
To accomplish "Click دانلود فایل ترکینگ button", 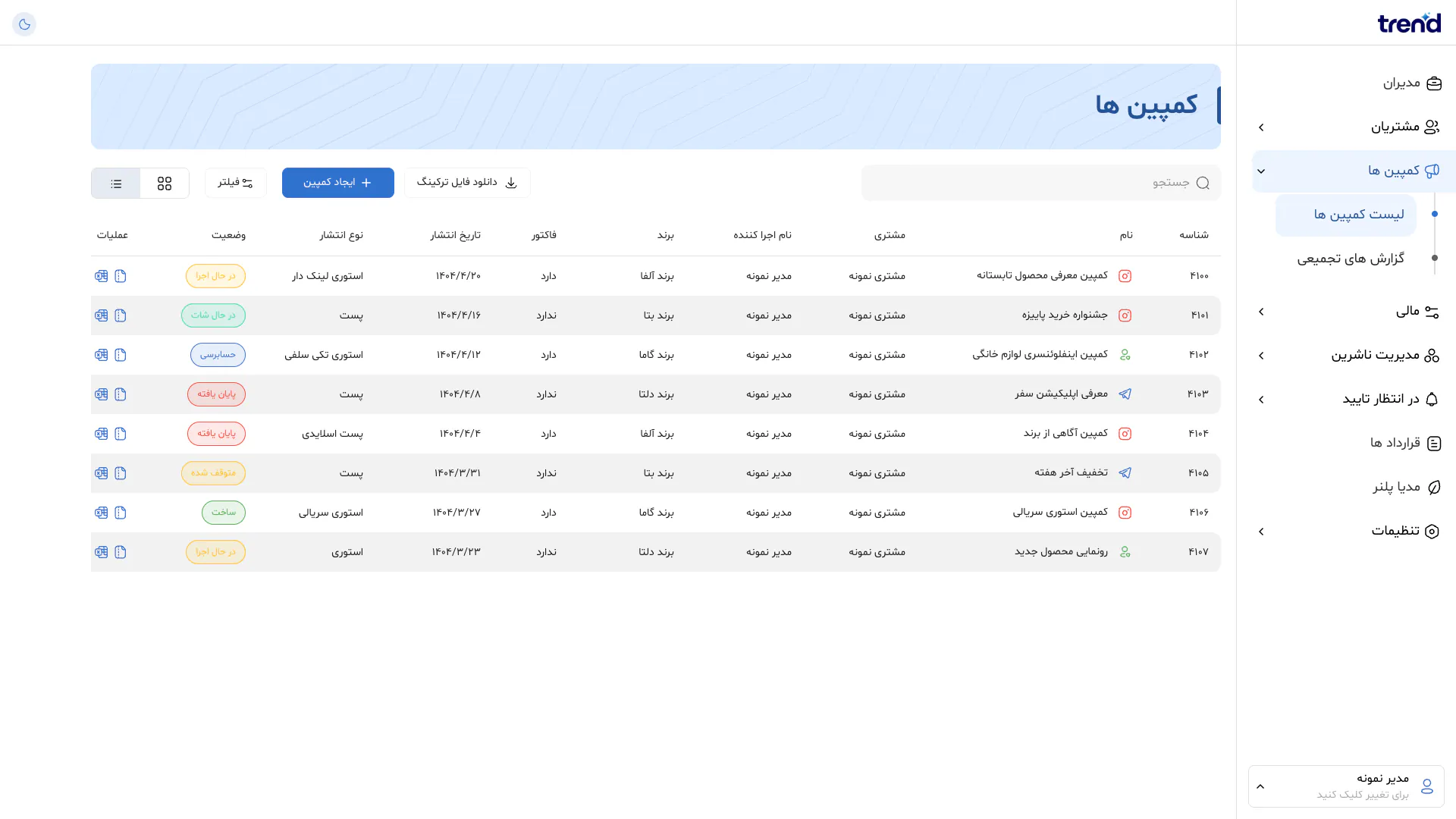I will [x=467, y=183].
